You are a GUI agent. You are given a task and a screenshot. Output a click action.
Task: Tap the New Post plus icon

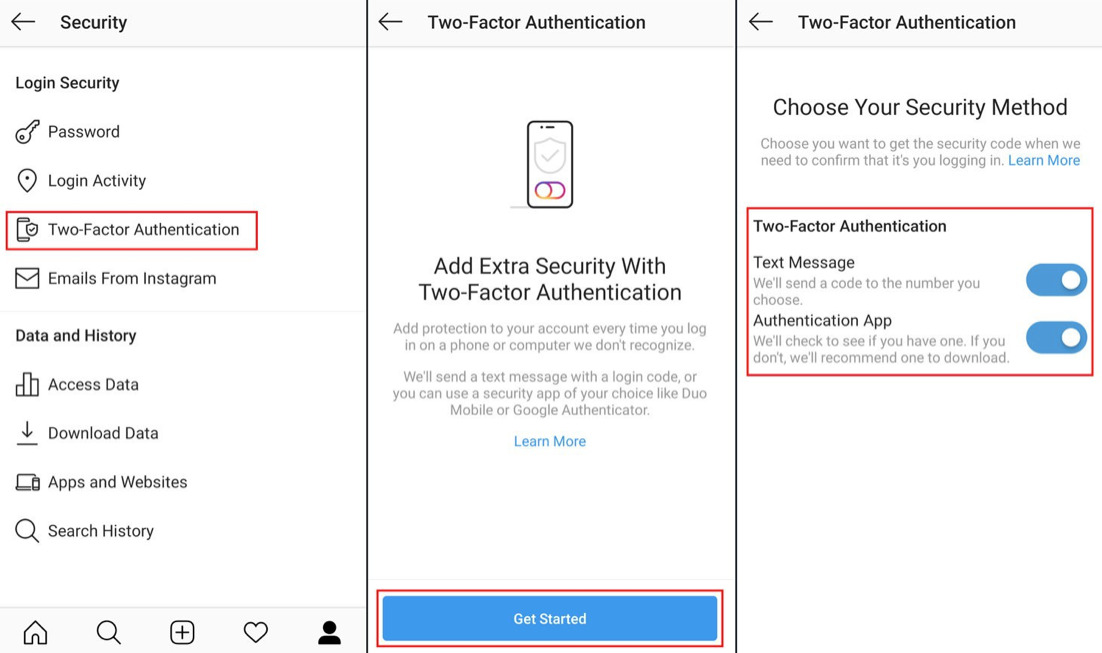(x=182, y=632)
